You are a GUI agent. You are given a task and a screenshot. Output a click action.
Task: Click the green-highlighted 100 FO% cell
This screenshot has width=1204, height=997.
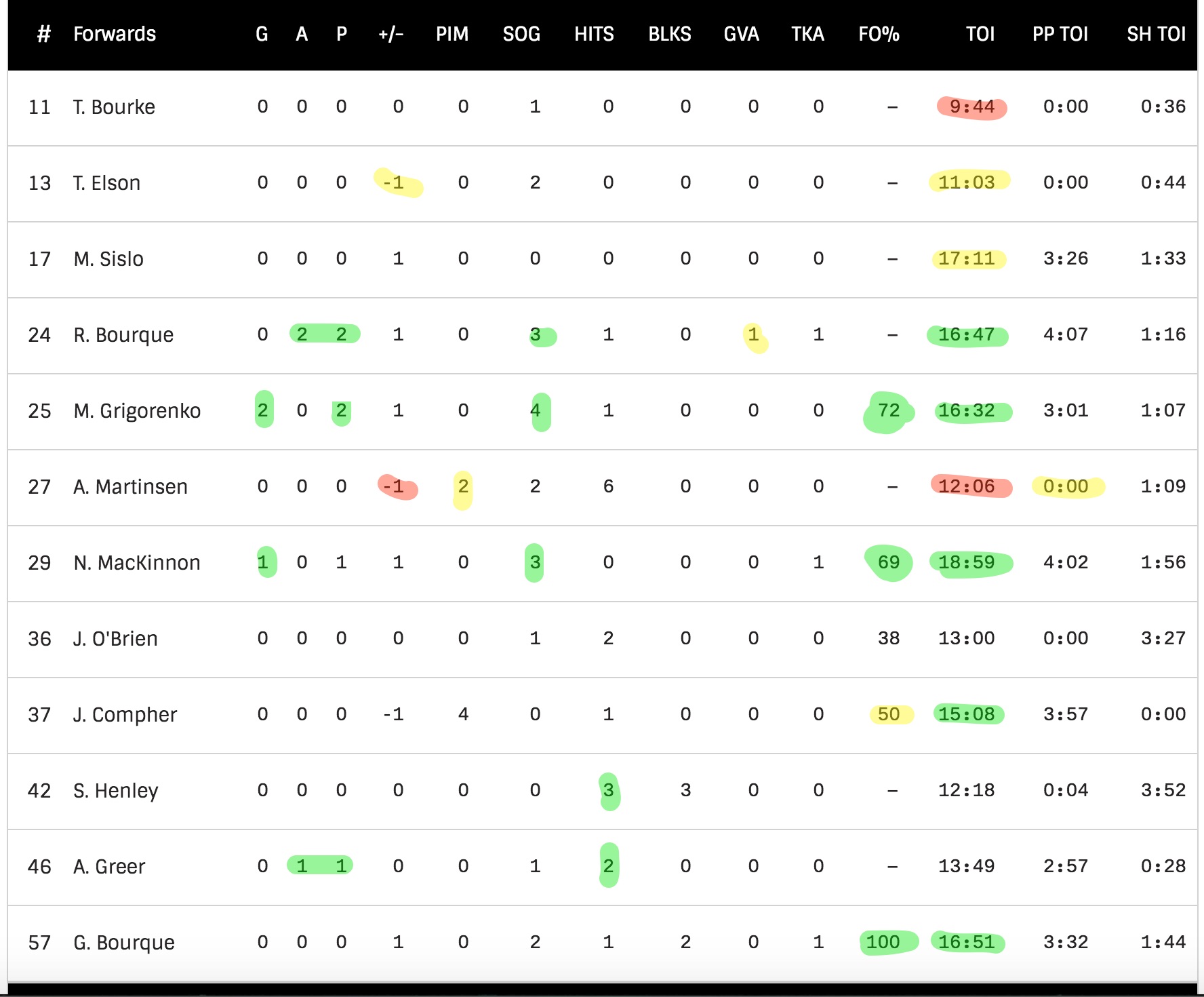tap(883, 942)
